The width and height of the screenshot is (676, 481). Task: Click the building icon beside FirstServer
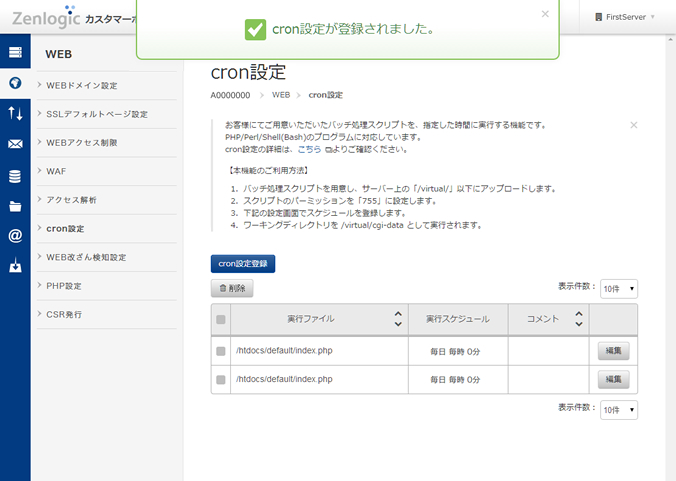coord(598,17)
